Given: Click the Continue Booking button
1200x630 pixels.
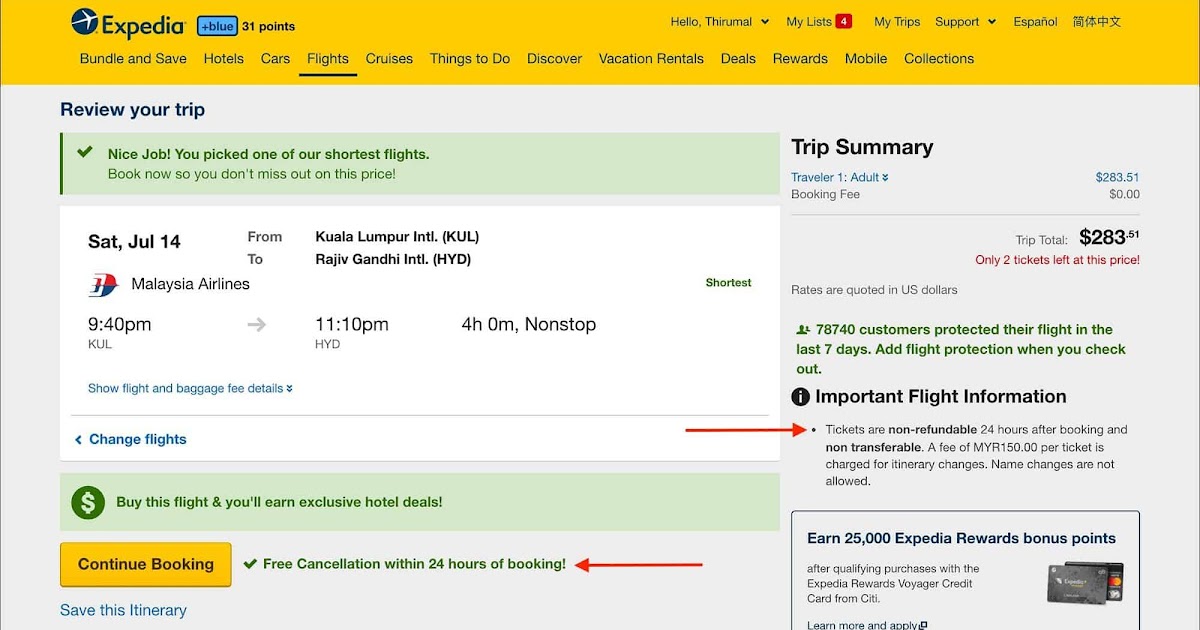Looking at the screenshot, I should tap(146, 564).
